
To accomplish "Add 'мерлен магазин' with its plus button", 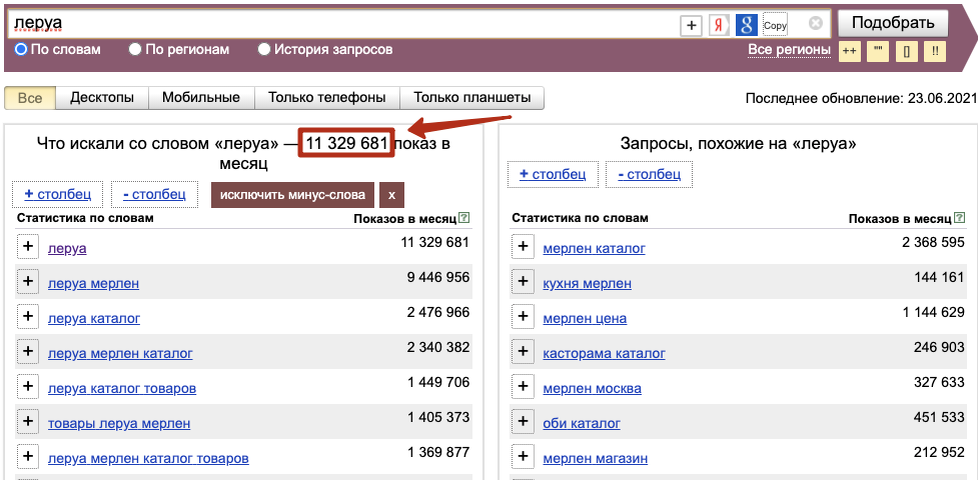I will (523, 456).
